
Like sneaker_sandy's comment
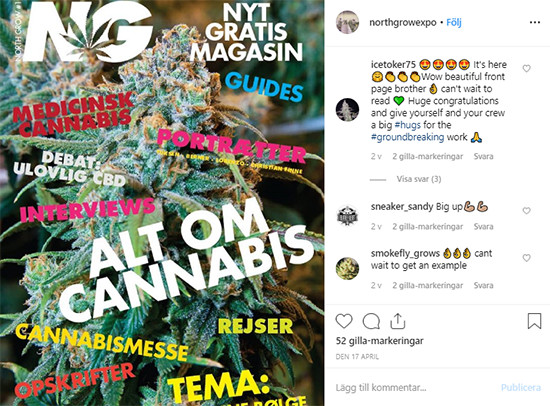526,211
